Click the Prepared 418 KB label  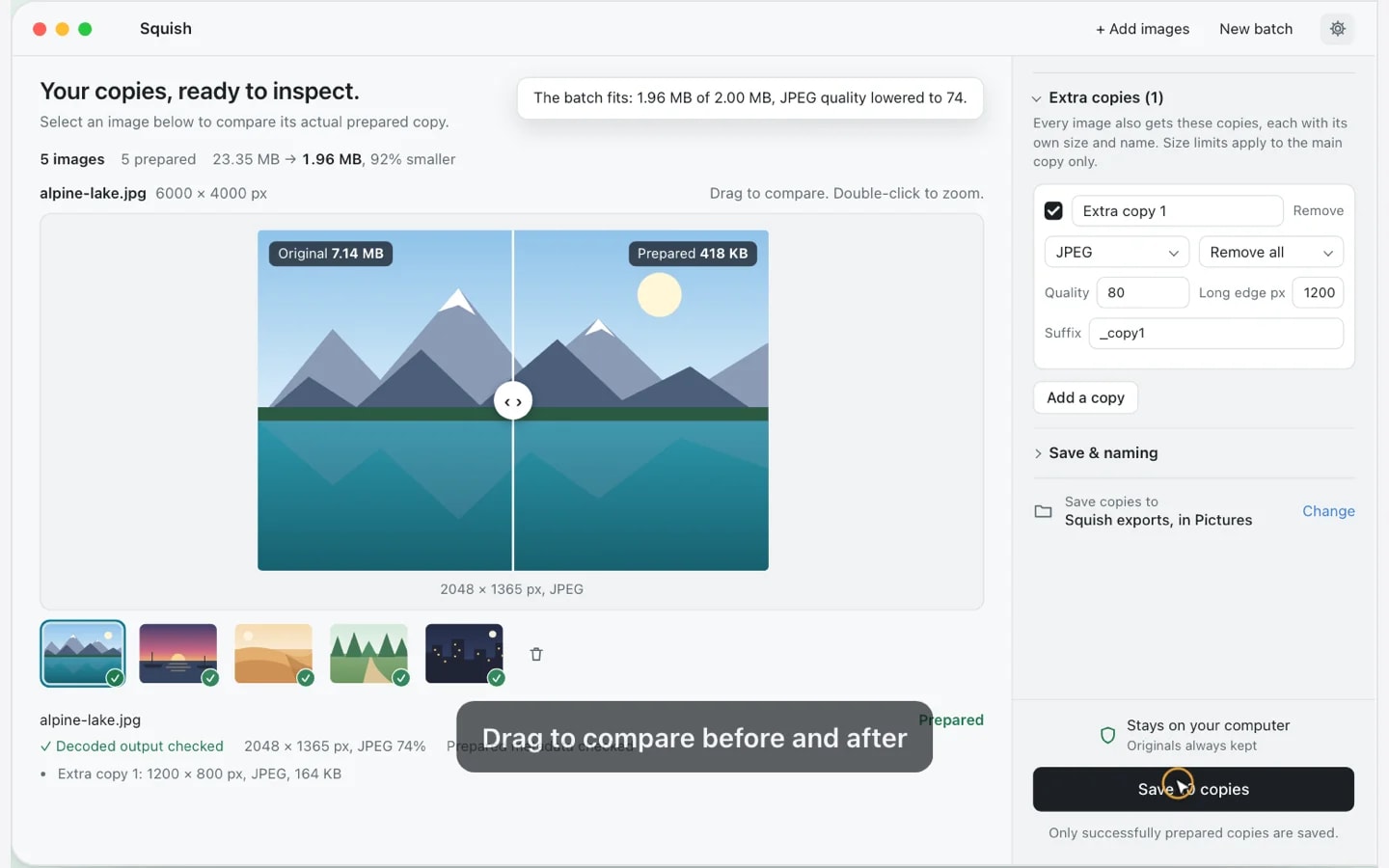pyautogui.click(x=693, y=254)
